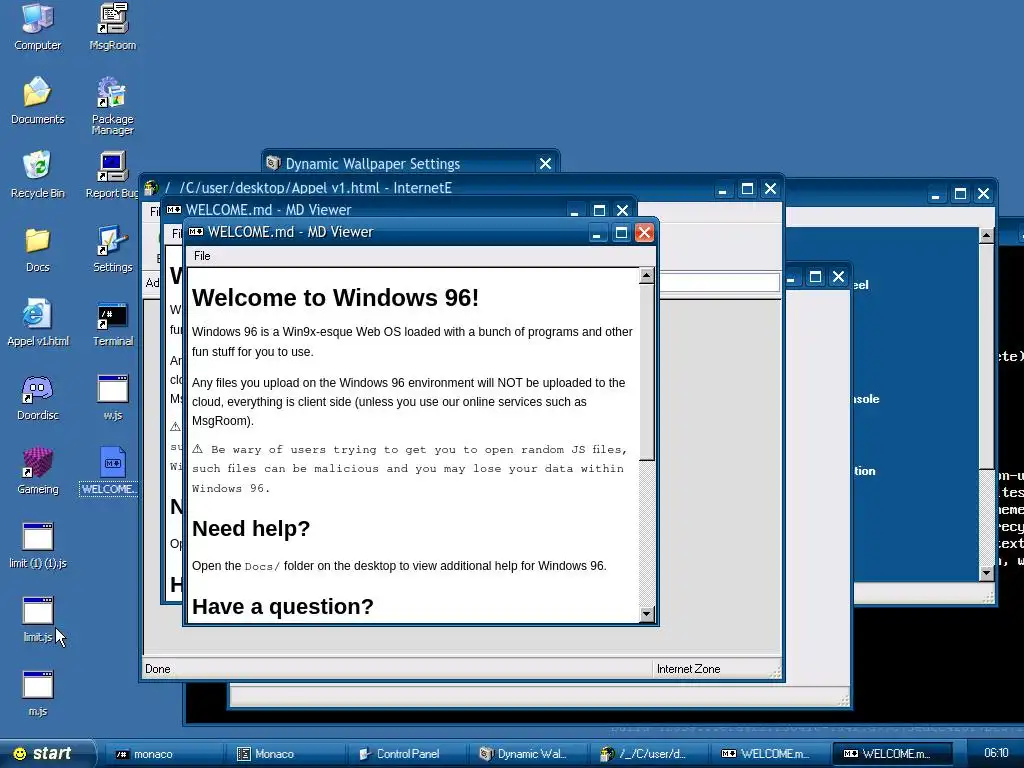The height and width of the screenshot is (768, 1024).
Task: Select the limit.js file icon
Action: click(37, 618)
